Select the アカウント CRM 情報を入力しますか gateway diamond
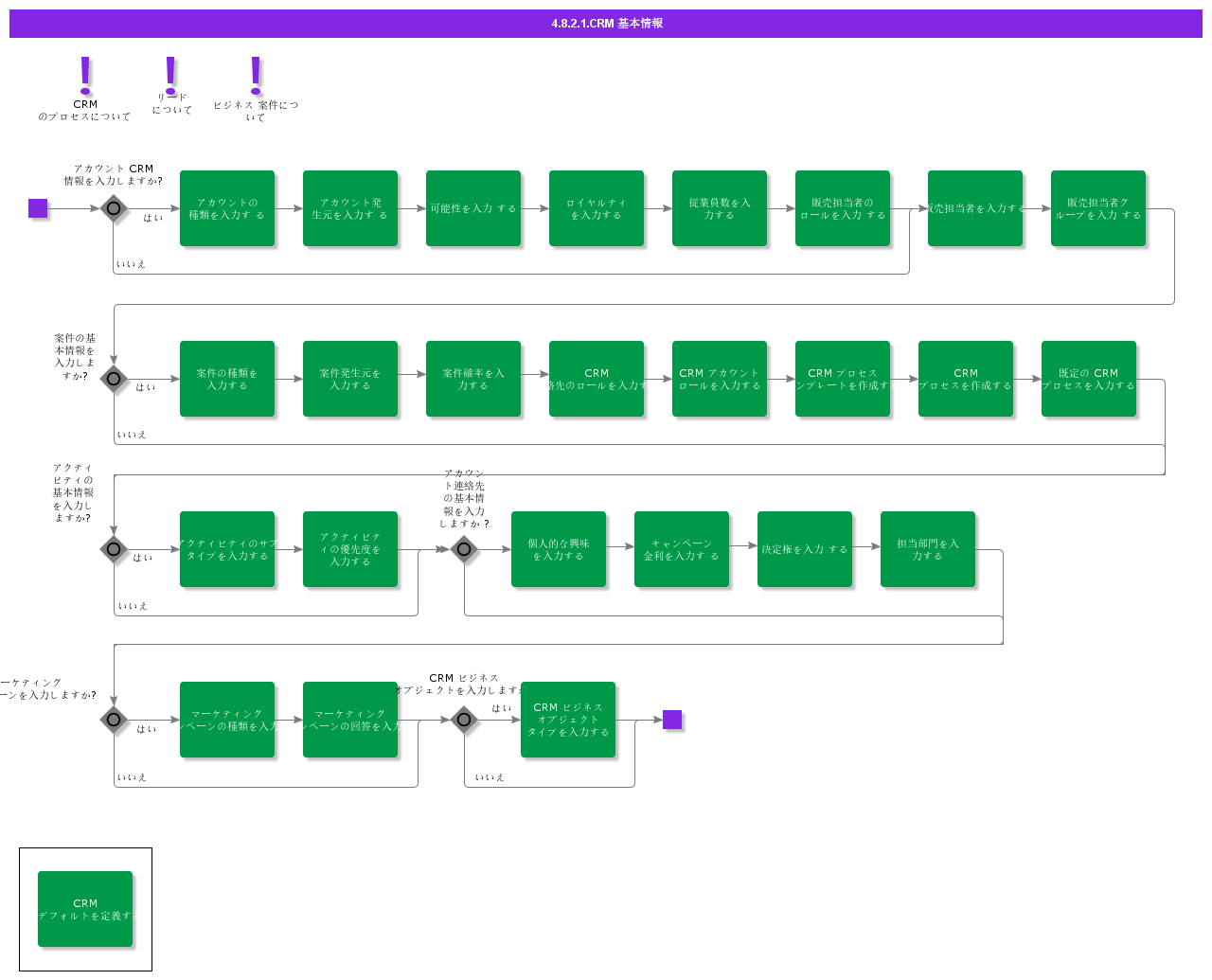Screen dimensions: 1212x980 coord(114,208)
